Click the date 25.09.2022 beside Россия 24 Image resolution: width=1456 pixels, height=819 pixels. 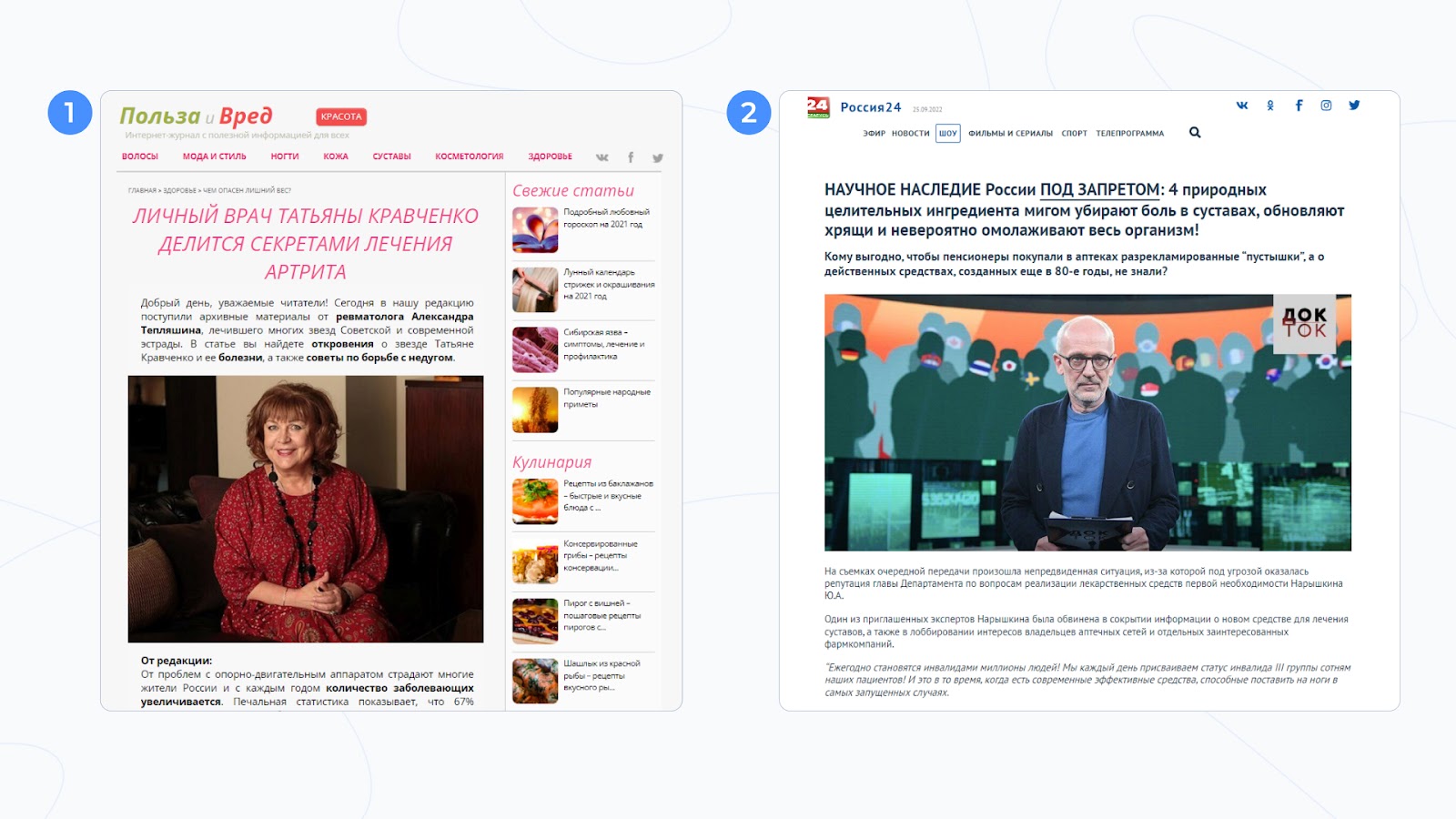pos(927,109)
